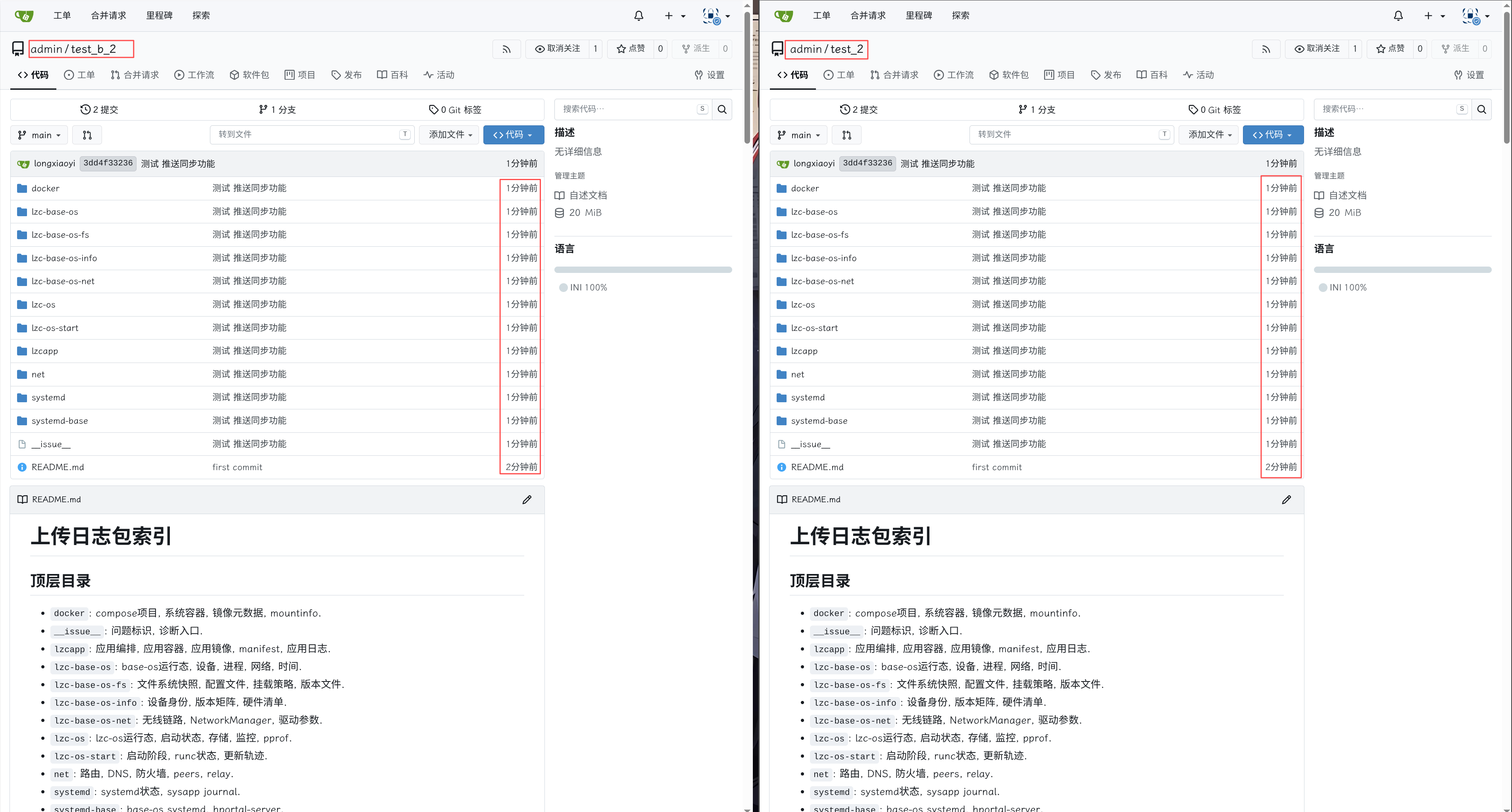View 0 Git 标签 in left window

pyautogui.click(x=455, y=110)
